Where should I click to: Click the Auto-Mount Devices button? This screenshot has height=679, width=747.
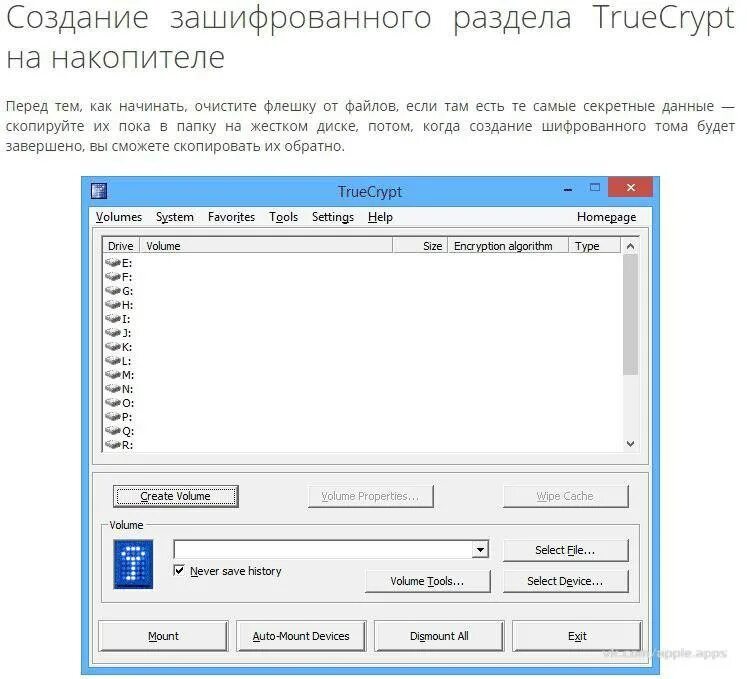pos(301,636)
